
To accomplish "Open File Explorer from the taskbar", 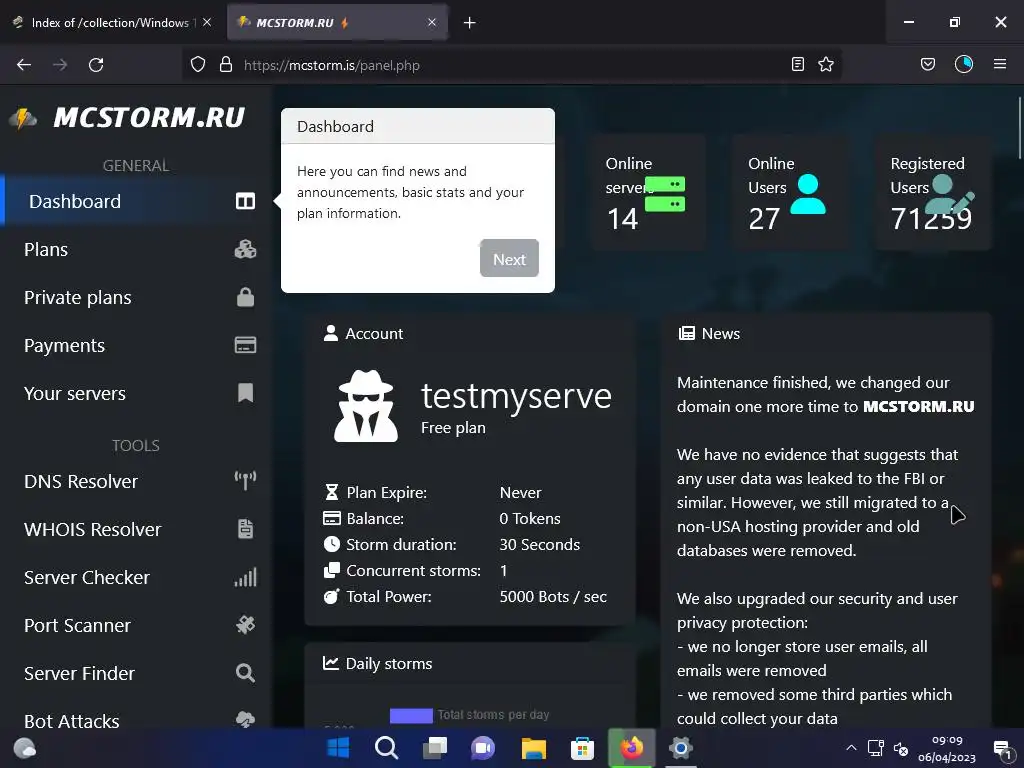I will tap(534, 748).
